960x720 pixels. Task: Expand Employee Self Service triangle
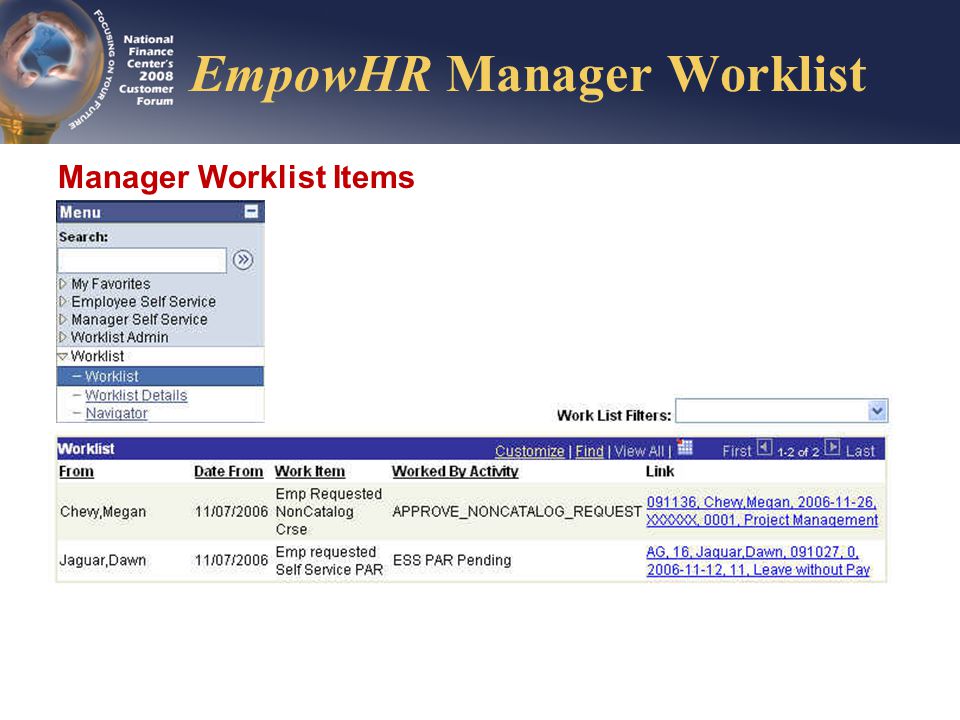pos(62,302)
